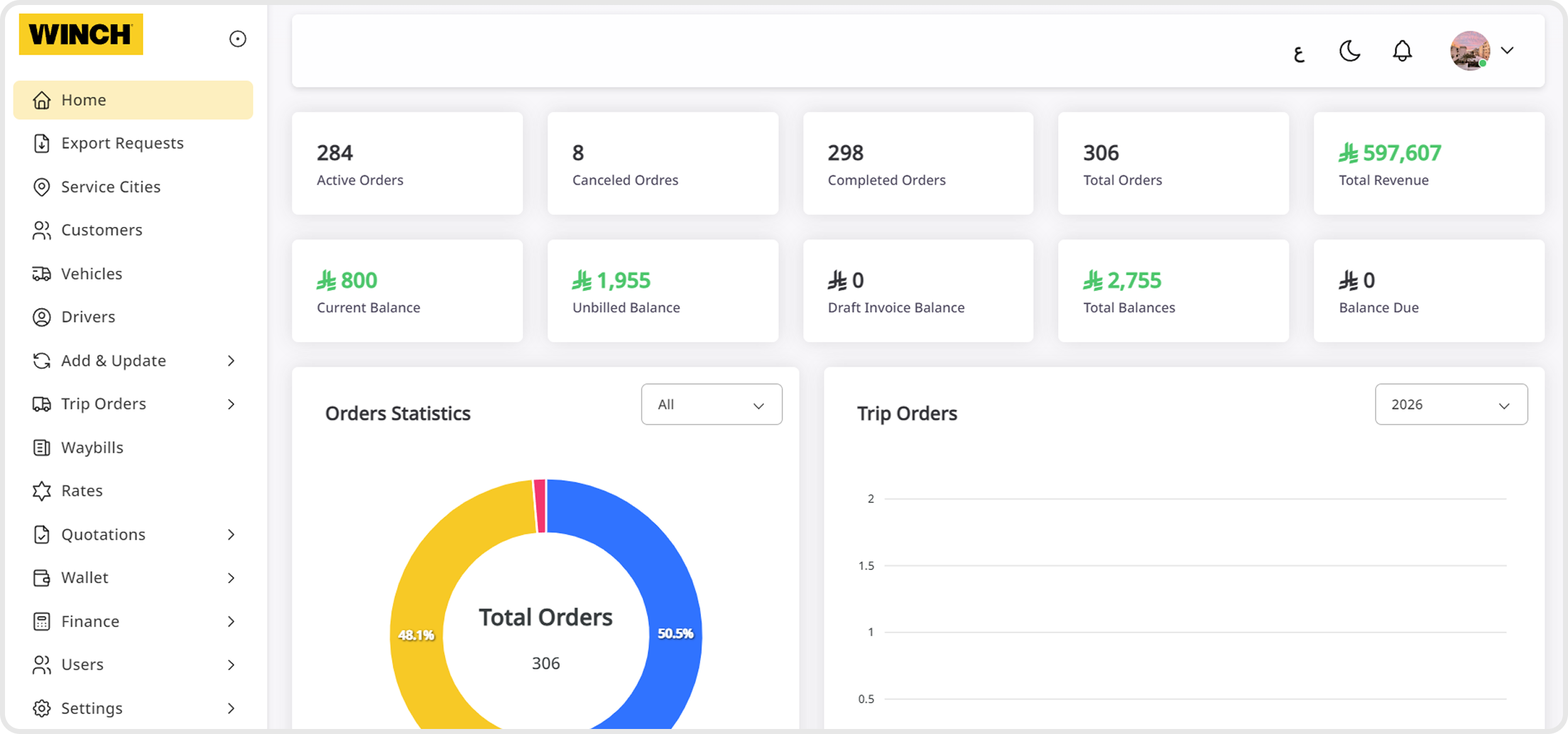Change the Trip Orders year from 2026
The width and height of the screenshot is (1568, 734).
(1452, 404)
